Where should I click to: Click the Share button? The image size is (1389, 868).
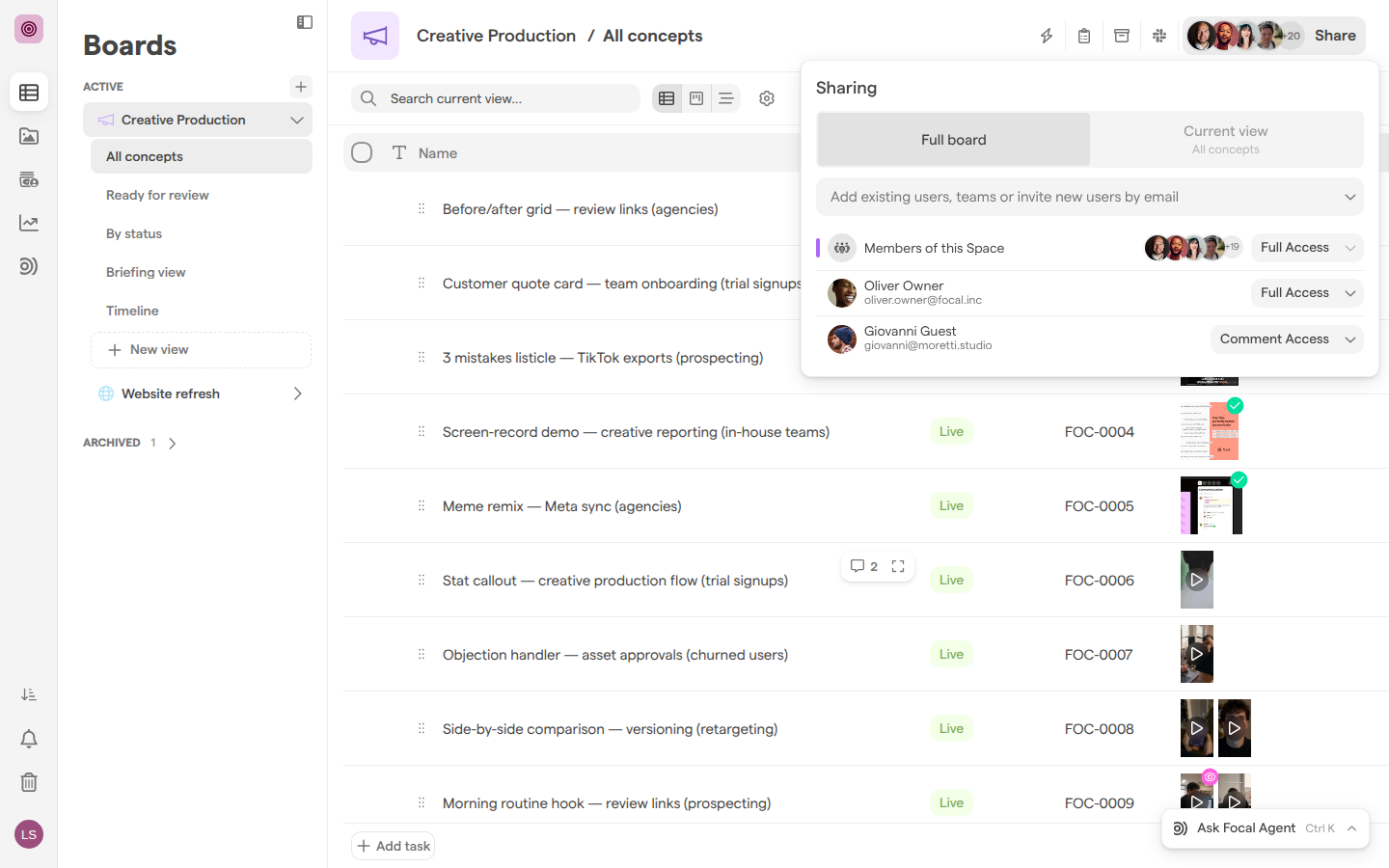1335,36
